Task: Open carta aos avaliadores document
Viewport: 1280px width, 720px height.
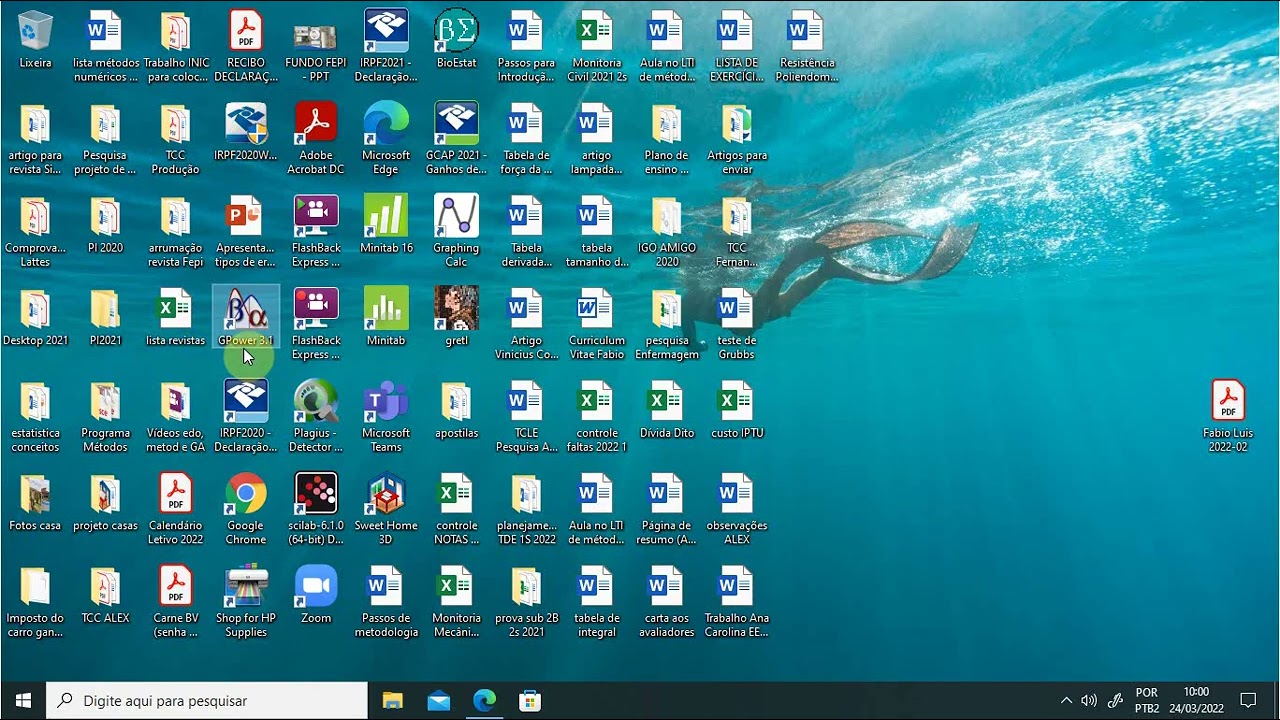Action: 667,602
